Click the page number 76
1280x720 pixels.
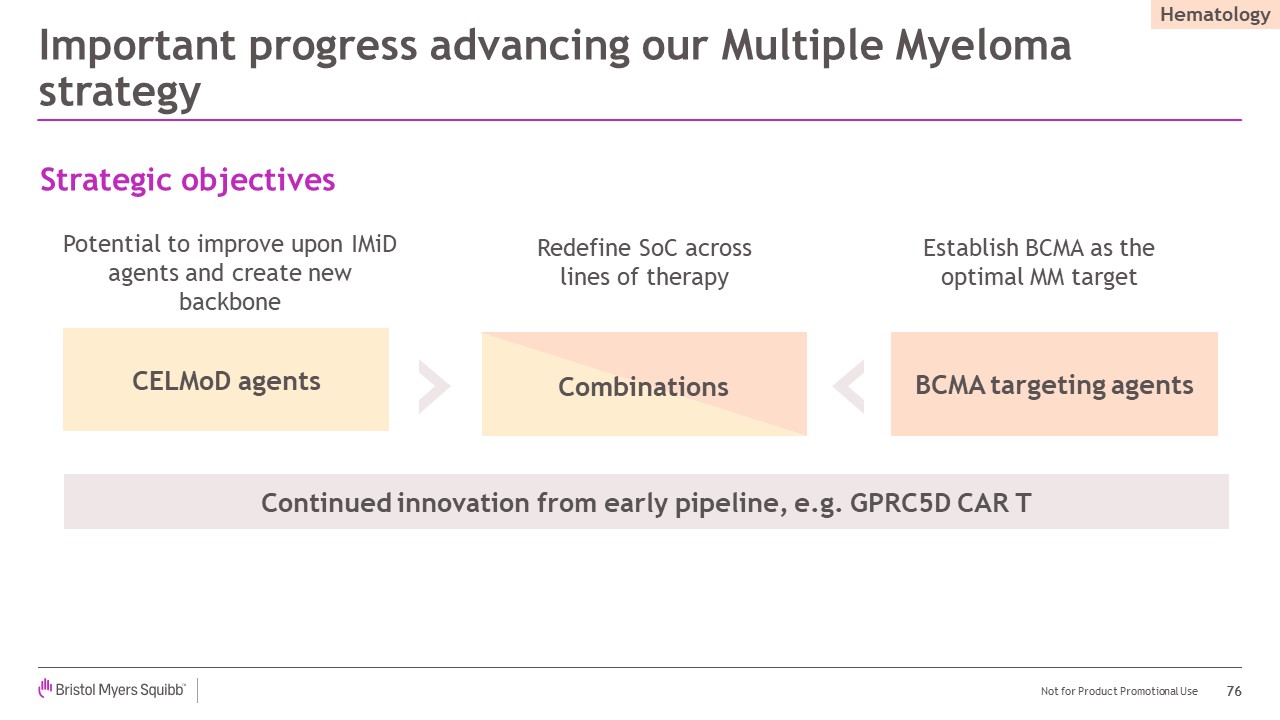coord(1234,691)
